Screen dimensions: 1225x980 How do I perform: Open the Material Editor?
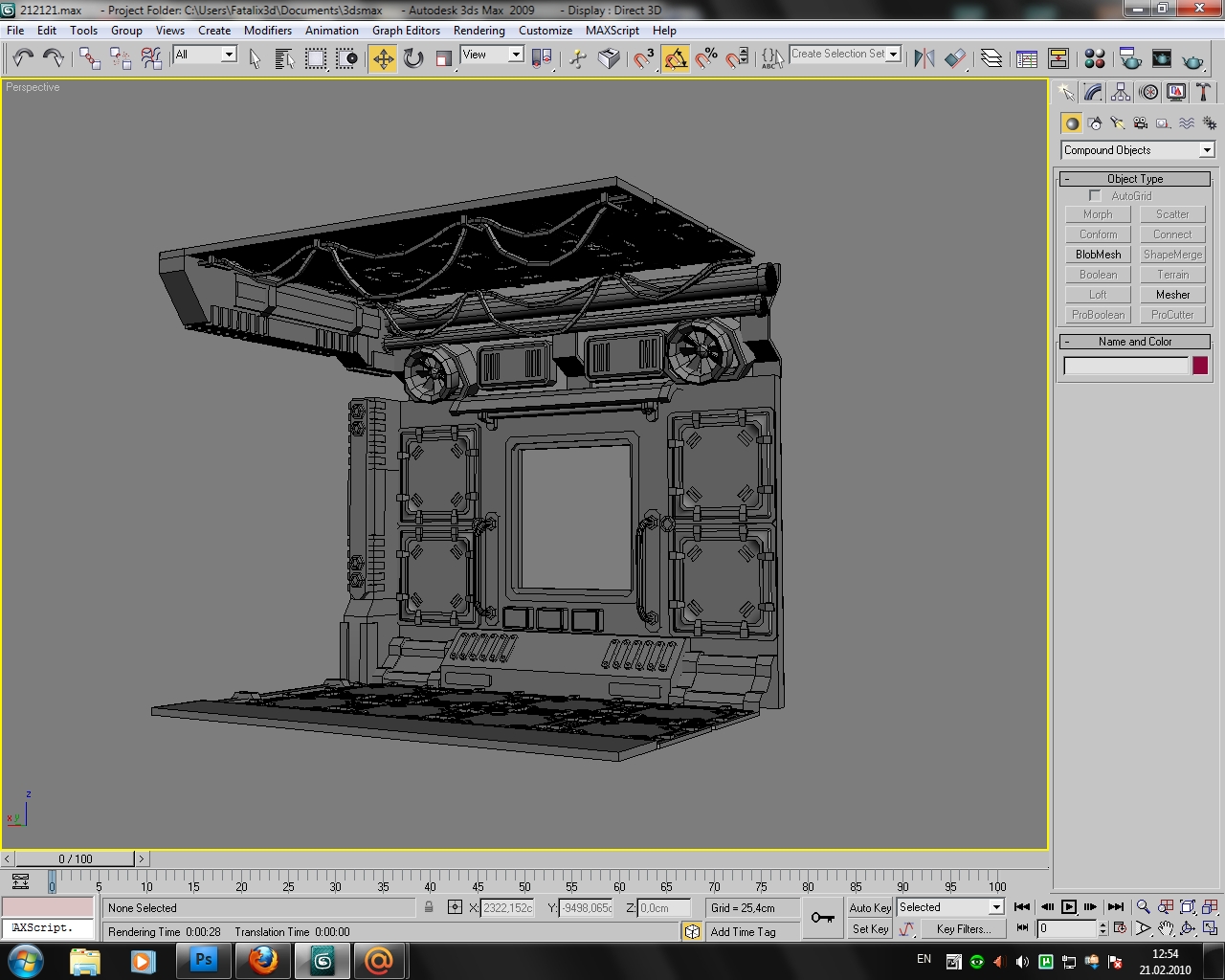[x=1095, y=59]
